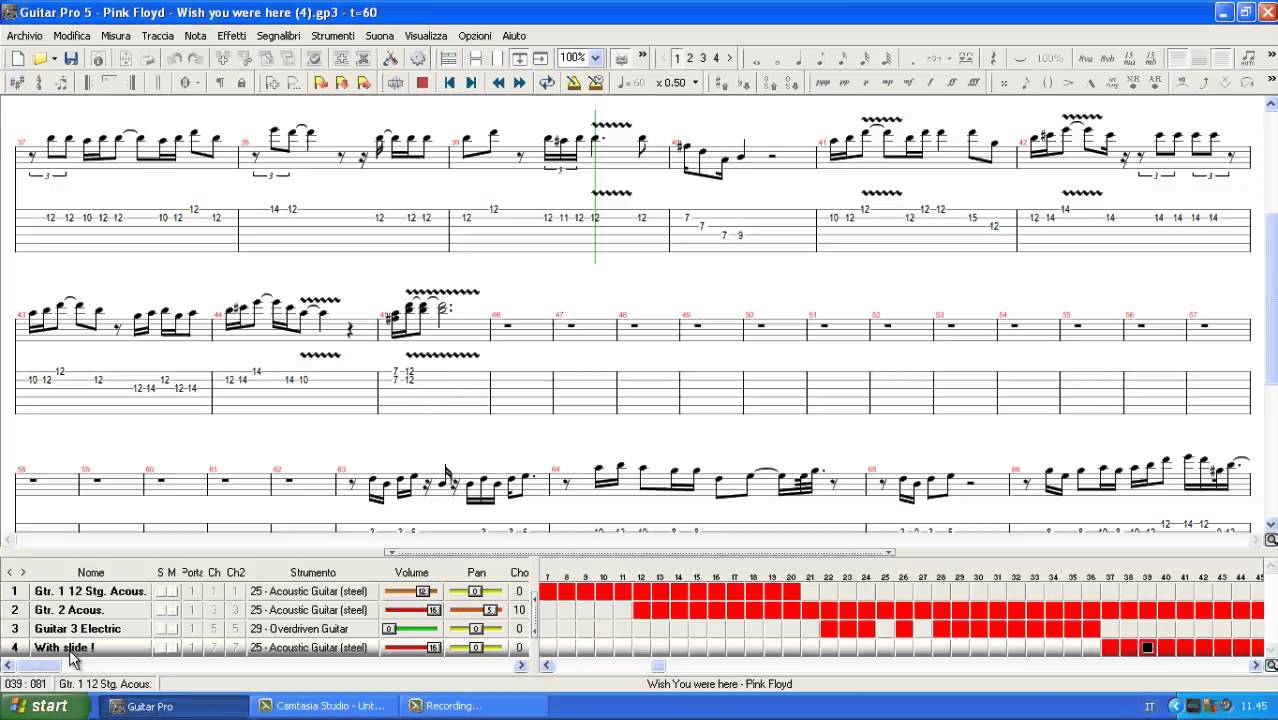Screen dimensions: 1278x720
Task: Save the tab with floppy disk icon
Action: 71,58
